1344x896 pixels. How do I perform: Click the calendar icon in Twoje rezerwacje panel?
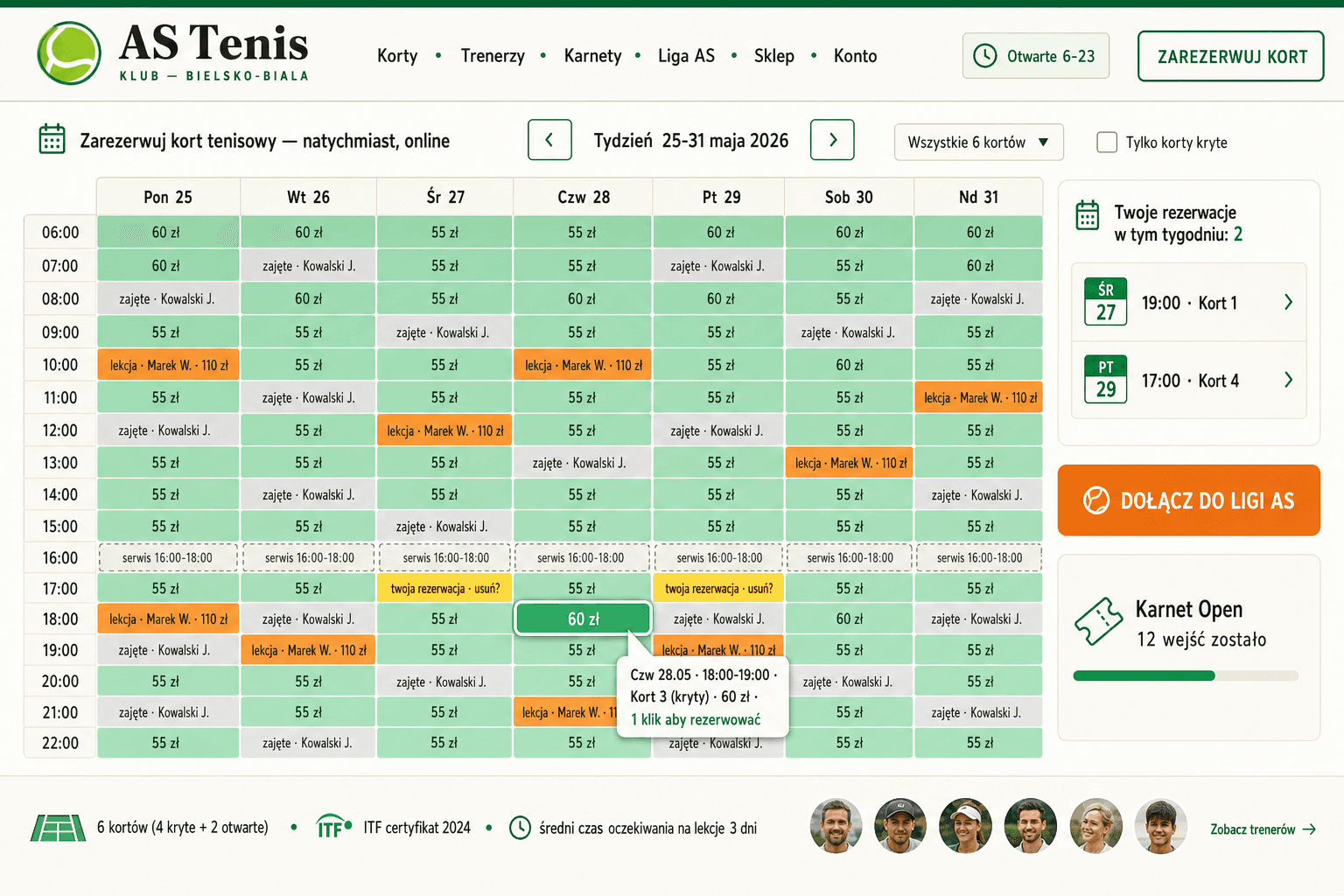pyautogui.click(x=1088, y=215)
